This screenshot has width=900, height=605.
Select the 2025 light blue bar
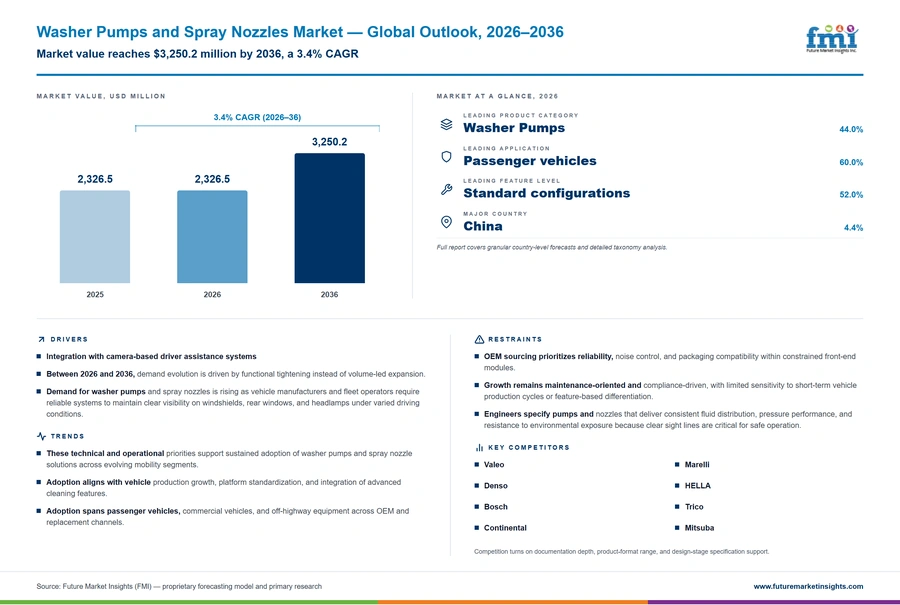click(95, 236)
